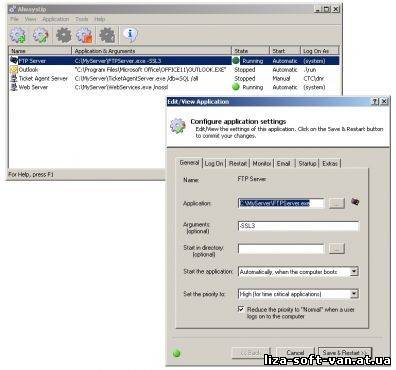
Task: Expand the Set the priority to dropdown
Action: pos(354,294)
